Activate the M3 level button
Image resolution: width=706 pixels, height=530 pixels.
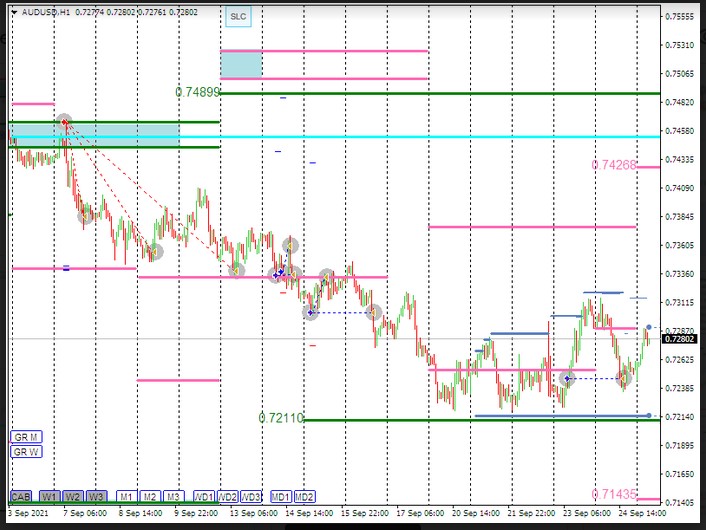(173, 496)
